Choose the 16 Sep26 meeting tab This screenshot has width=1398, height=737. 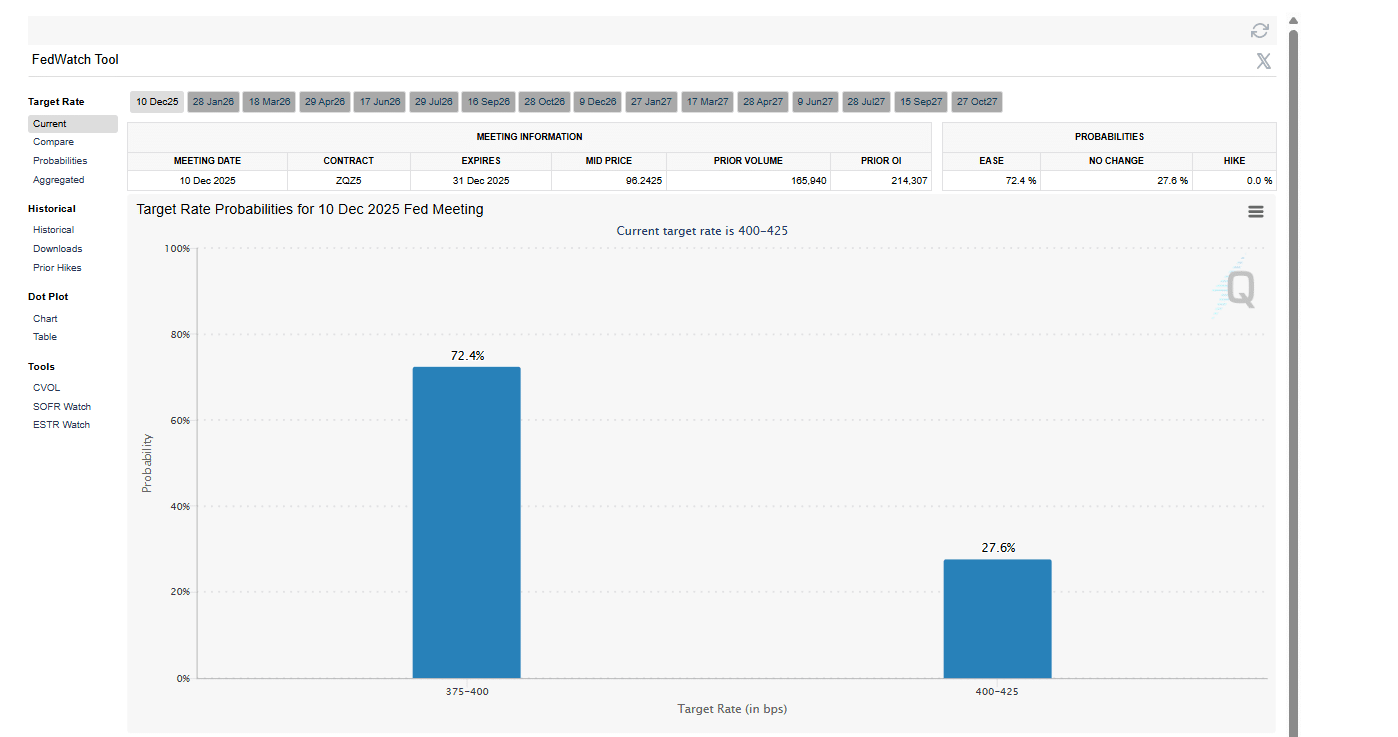[x=489, y=102]
